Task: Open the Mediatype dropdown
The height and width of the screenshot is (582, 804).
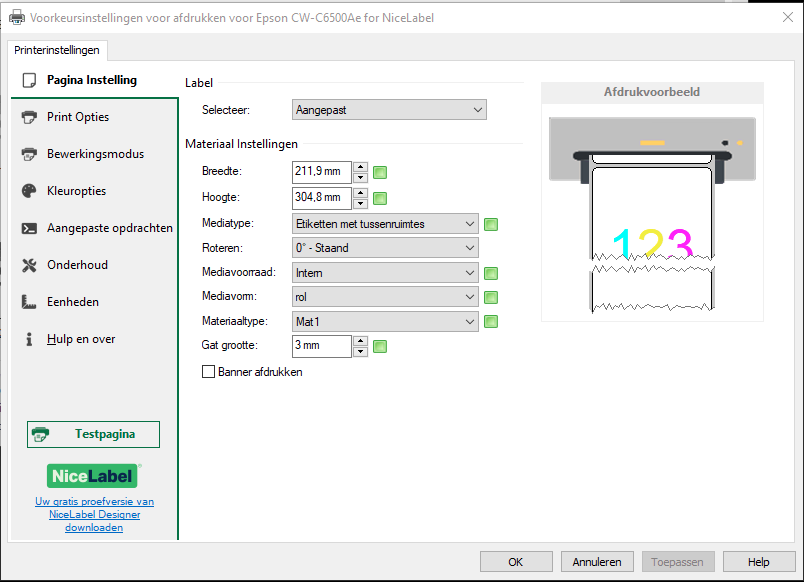Action: (385, 224)
